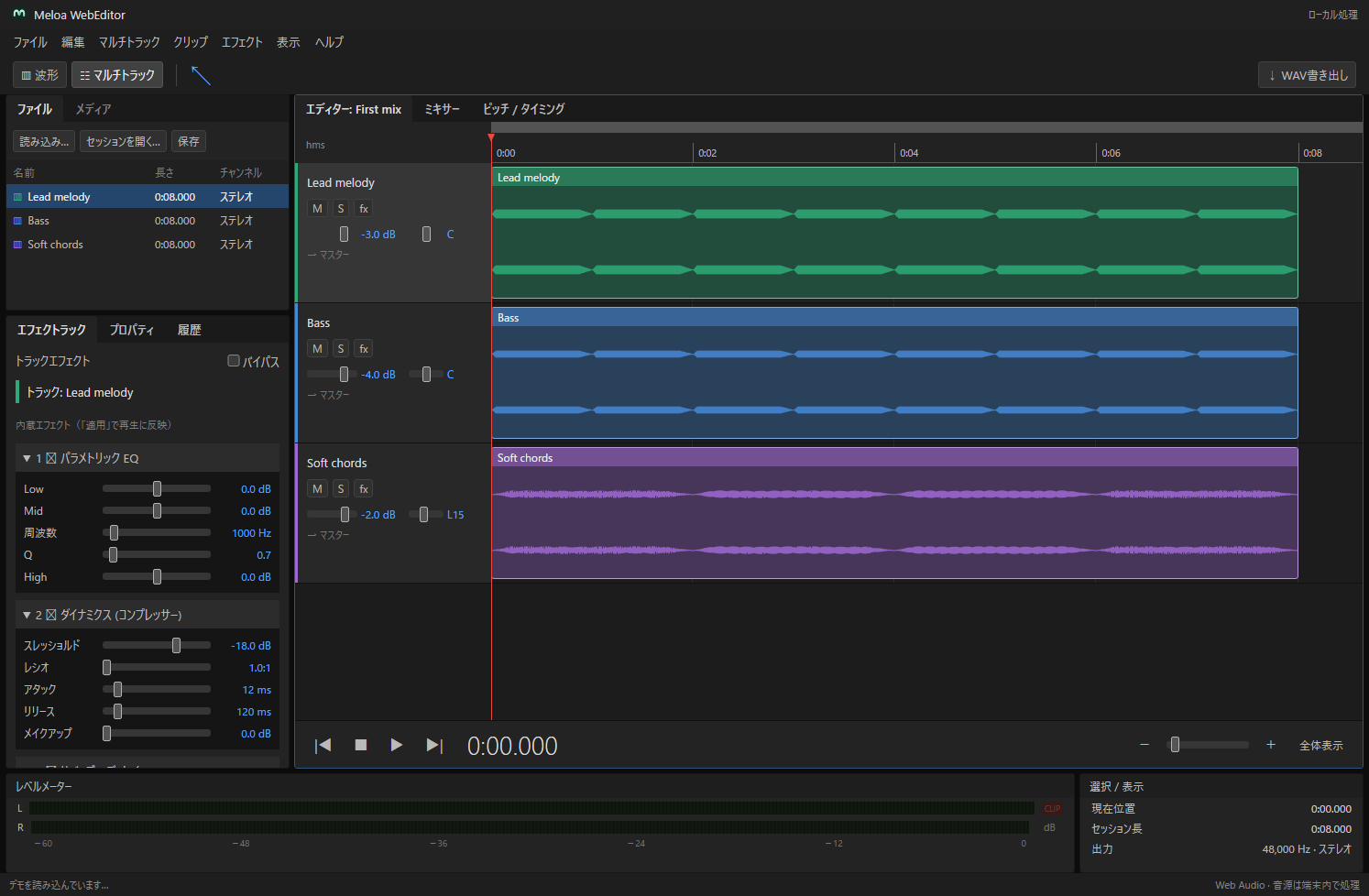Click the 読み込み... import button
Viewport: 1369px width, 896px height.
(x=44, y=141)
